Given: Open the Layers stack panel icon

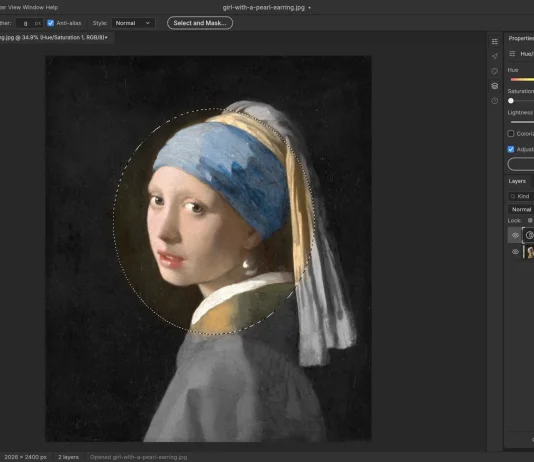Looking at the screenshot, I should [x=495, y=86].
